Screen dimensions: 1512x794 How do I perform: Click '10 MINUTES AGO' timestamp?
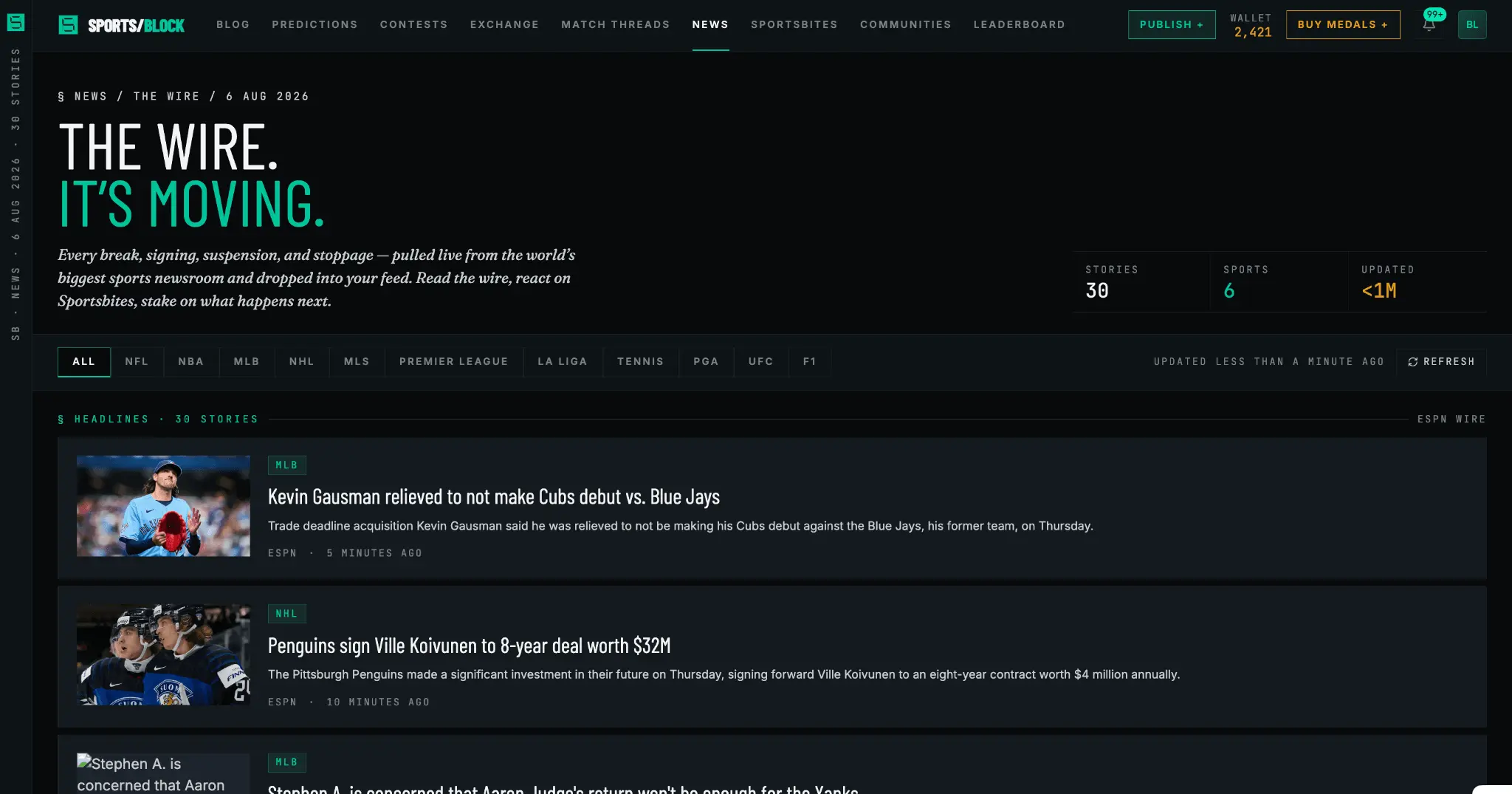click(378, 702)
